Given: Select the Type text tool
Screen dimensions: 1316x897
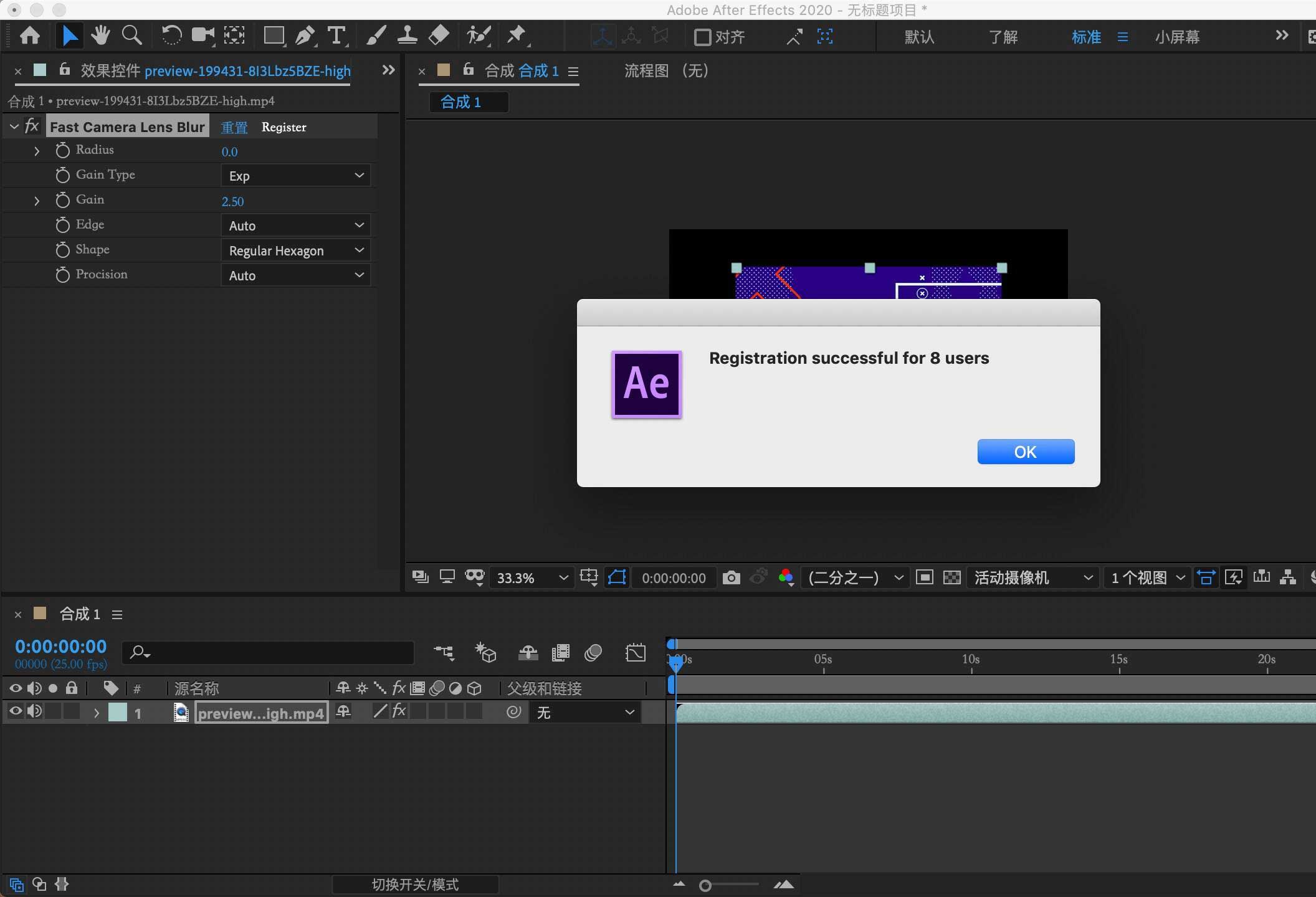Looking at the screenshot, I should pyautogui.click(x=336, y=36).
